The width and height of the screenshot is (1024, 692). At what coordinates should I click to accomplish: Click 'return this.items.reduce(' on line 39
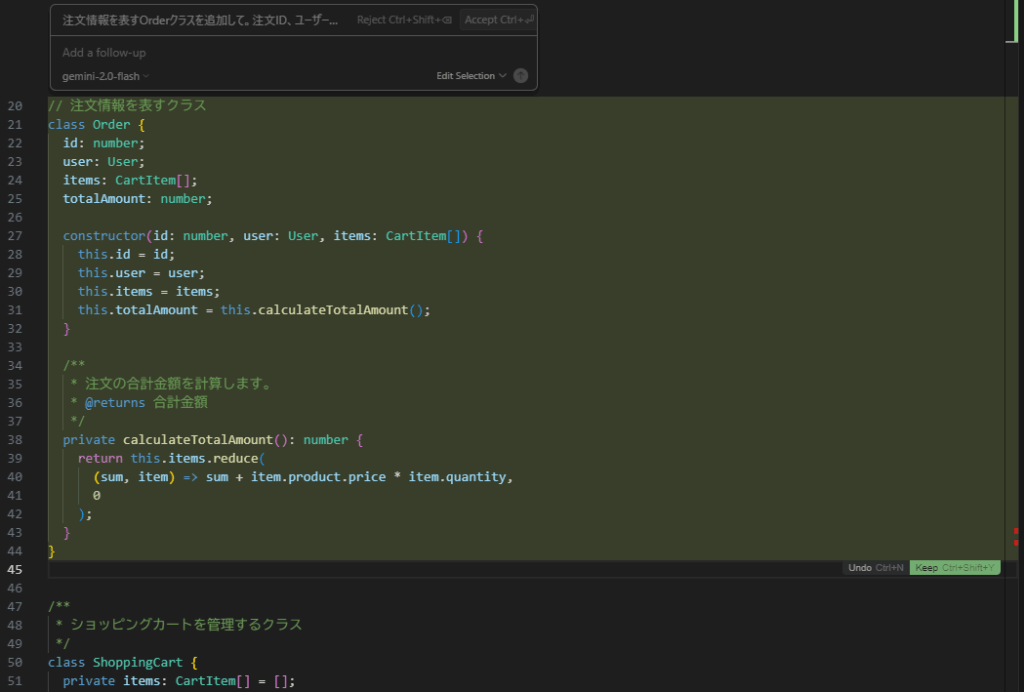[x=172, y=458]
